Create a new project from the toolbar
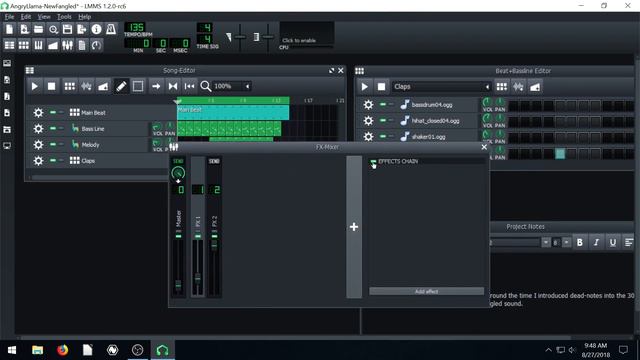The height and width of the screenshot is (360, 640). click(9, 29)
